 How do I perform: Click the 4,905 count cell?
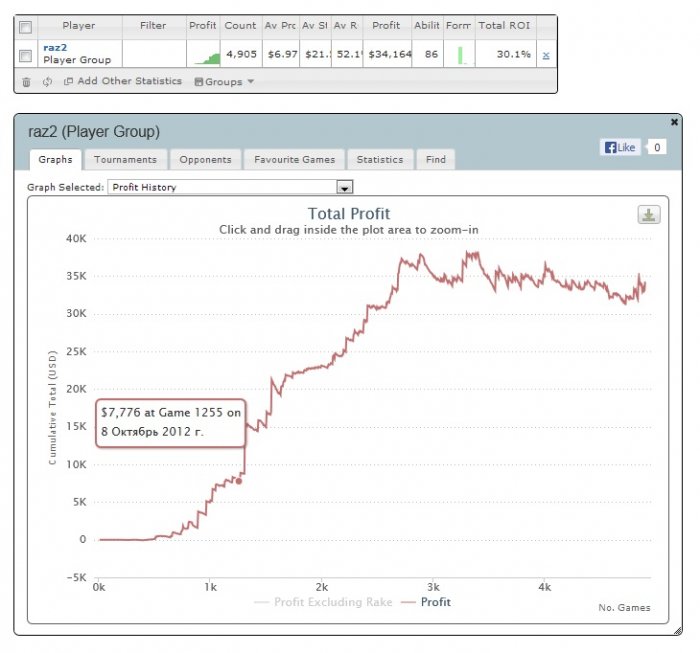point(242,54)
